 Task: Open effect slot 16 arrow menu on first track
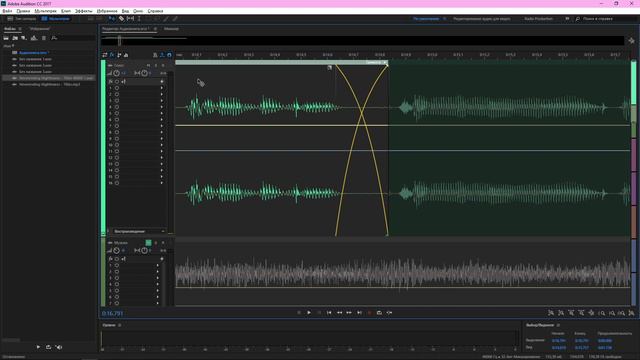[x=162, y=183]
